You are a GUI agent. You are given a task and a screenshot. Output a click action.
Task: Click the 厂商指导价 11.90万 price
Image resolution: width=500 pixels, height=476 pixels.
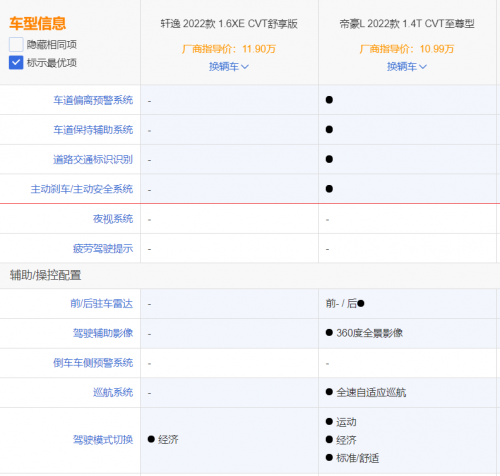pos(229,49)
